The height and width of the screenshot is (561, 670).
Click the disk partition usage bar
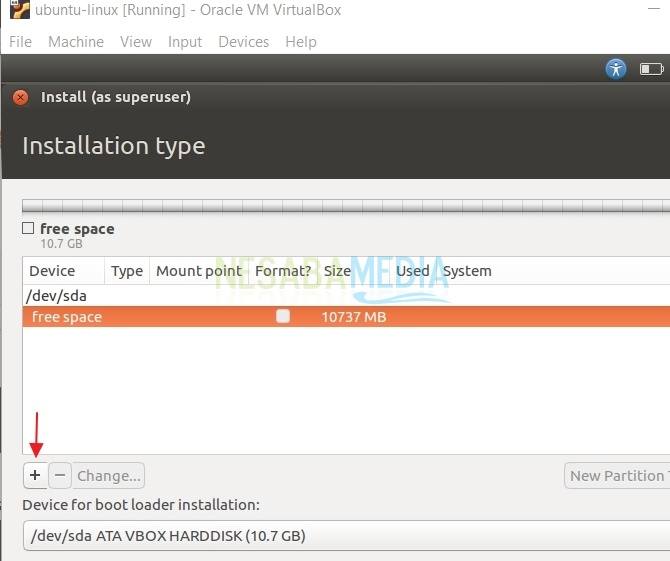[346, 206]
